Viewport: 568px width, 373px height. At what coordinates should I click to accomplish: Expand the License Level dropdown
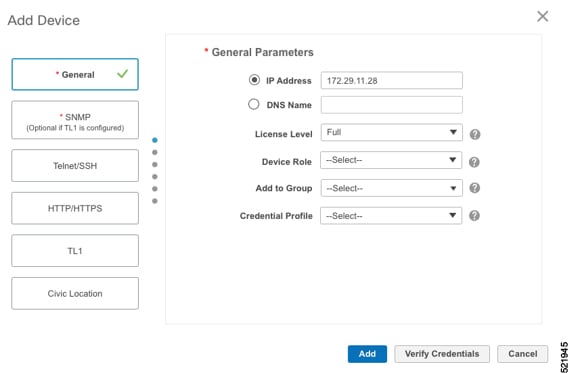coord(392,133)
